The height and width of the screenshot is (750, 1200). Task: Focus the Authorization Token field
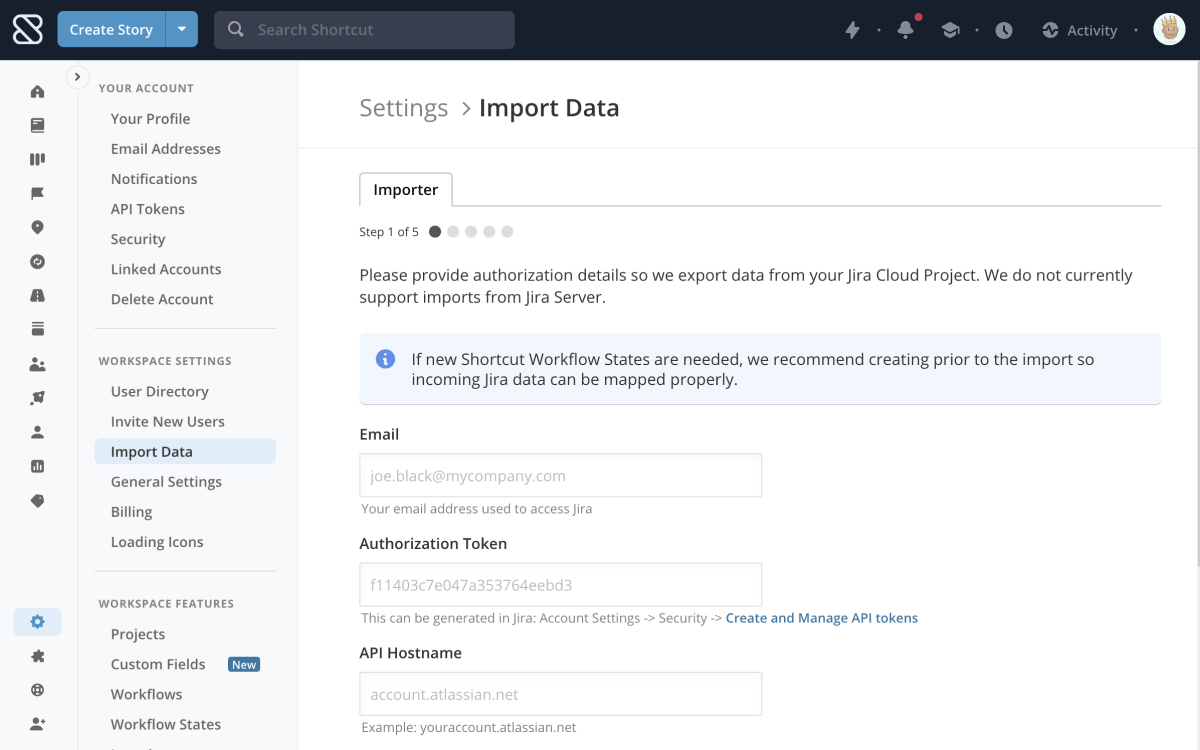(561, 584)
